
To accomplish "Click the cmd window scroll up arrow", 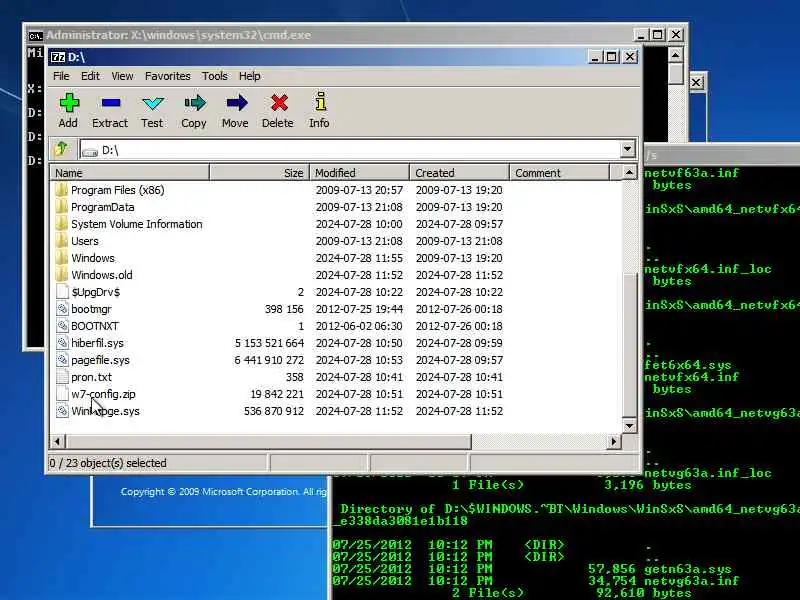I will pos(676,55).
